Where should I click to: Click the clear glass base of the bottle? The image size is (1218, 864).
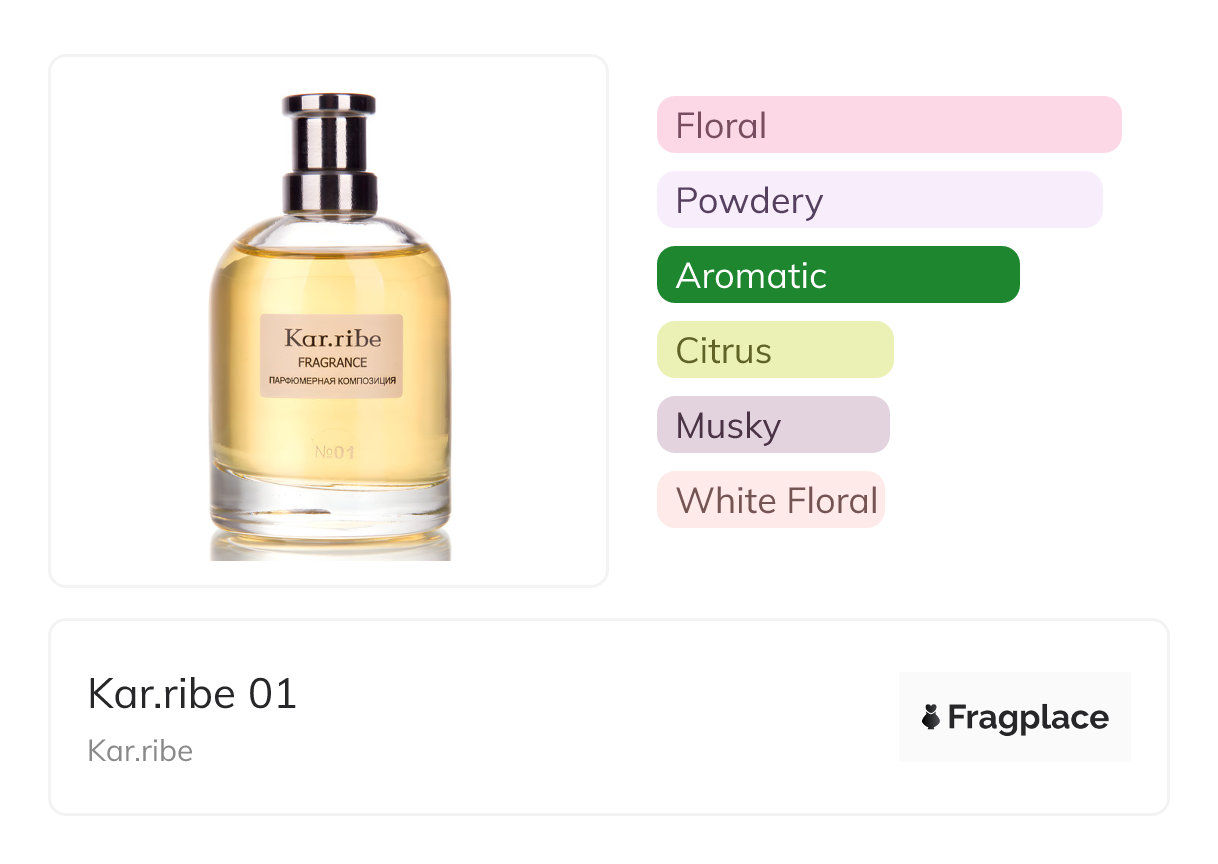[329, 503]
